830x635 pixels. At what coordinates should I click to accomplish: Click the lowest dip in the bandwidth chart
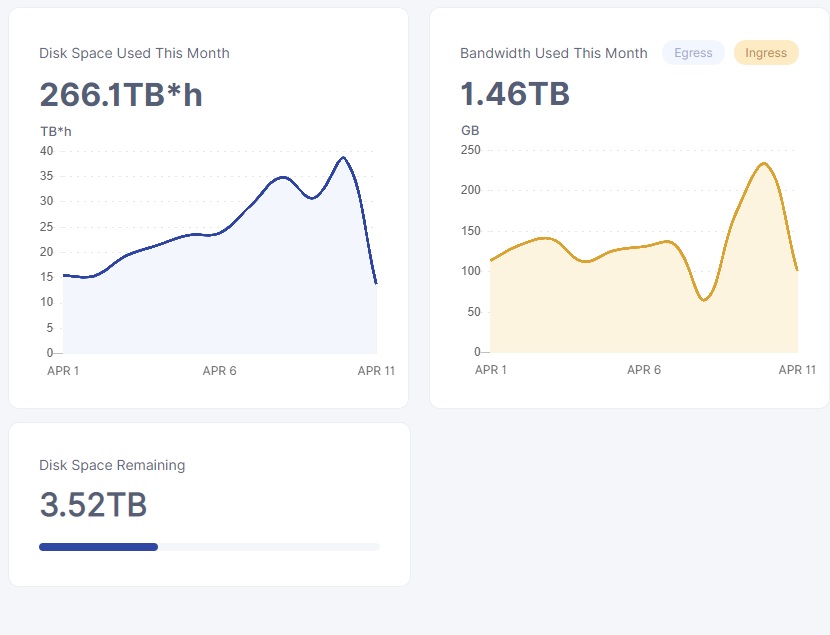coord(704,299)
